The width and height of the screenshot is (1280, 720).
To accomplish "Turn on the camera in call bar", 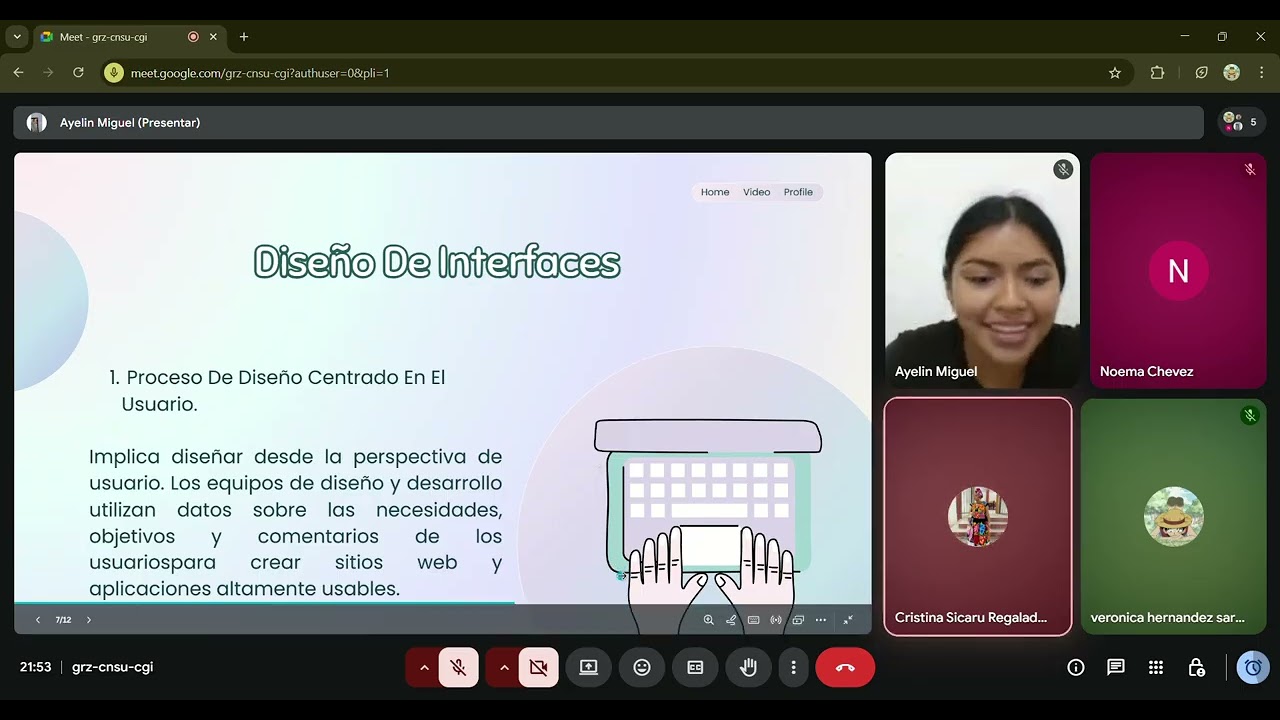I will point(539,667).
